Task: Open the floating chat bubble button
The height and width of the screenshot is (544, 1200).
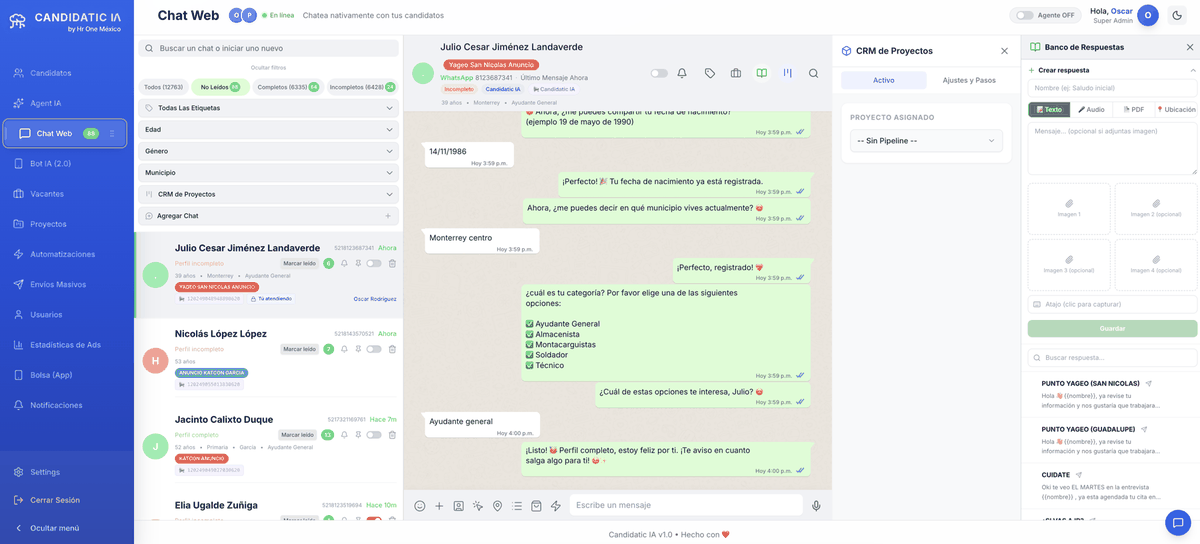Action: (1177, 522)
